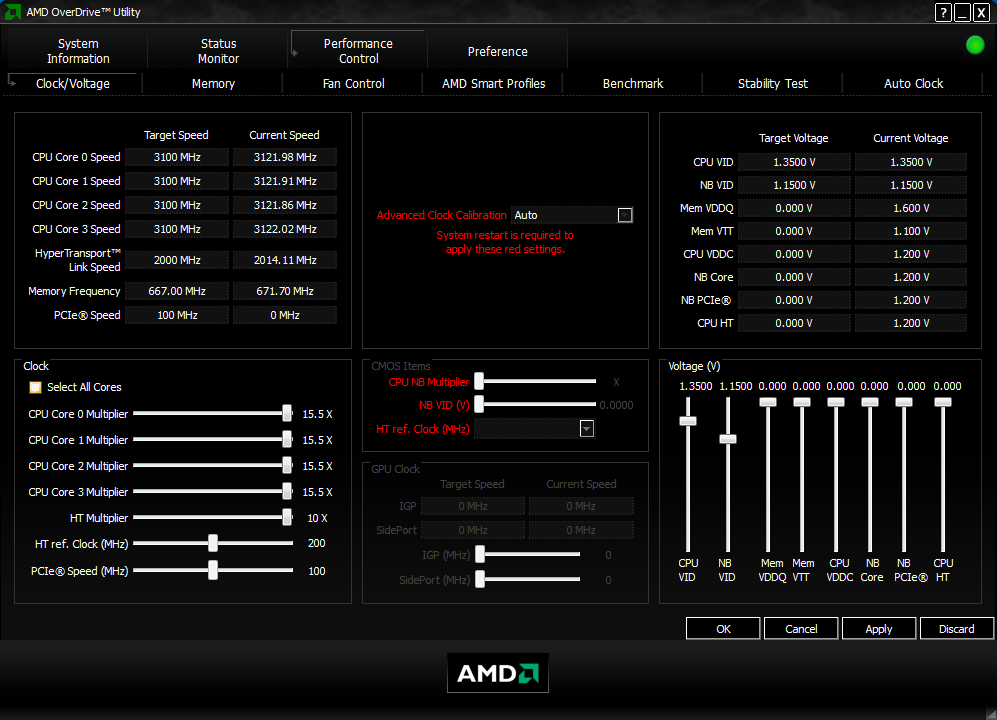Click Memory Frequency target 667.00 MHz field
Screen dimensions: 997x720
coord(177,291)
